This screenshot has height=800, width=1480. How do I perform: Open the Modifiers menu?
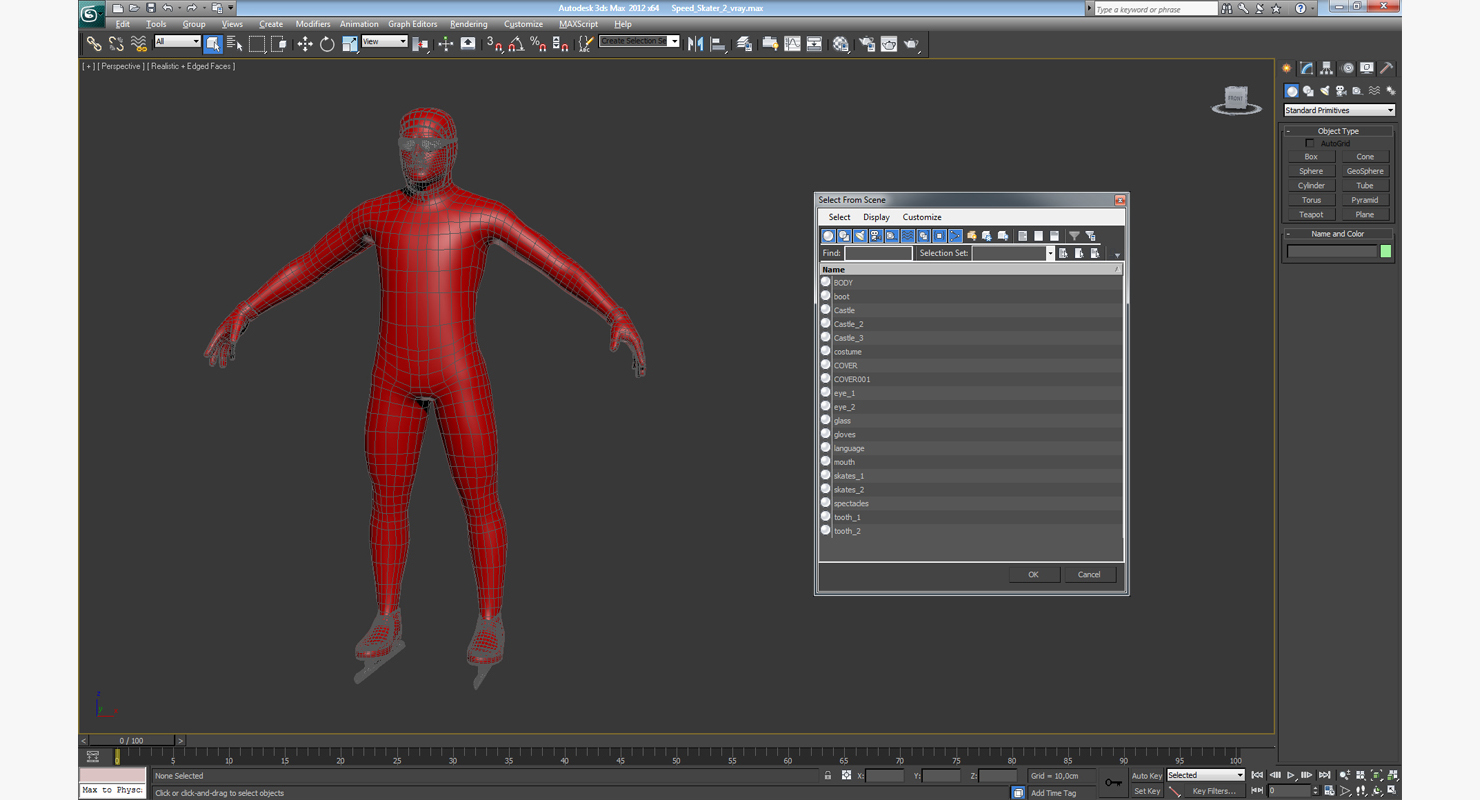point(312,24)
